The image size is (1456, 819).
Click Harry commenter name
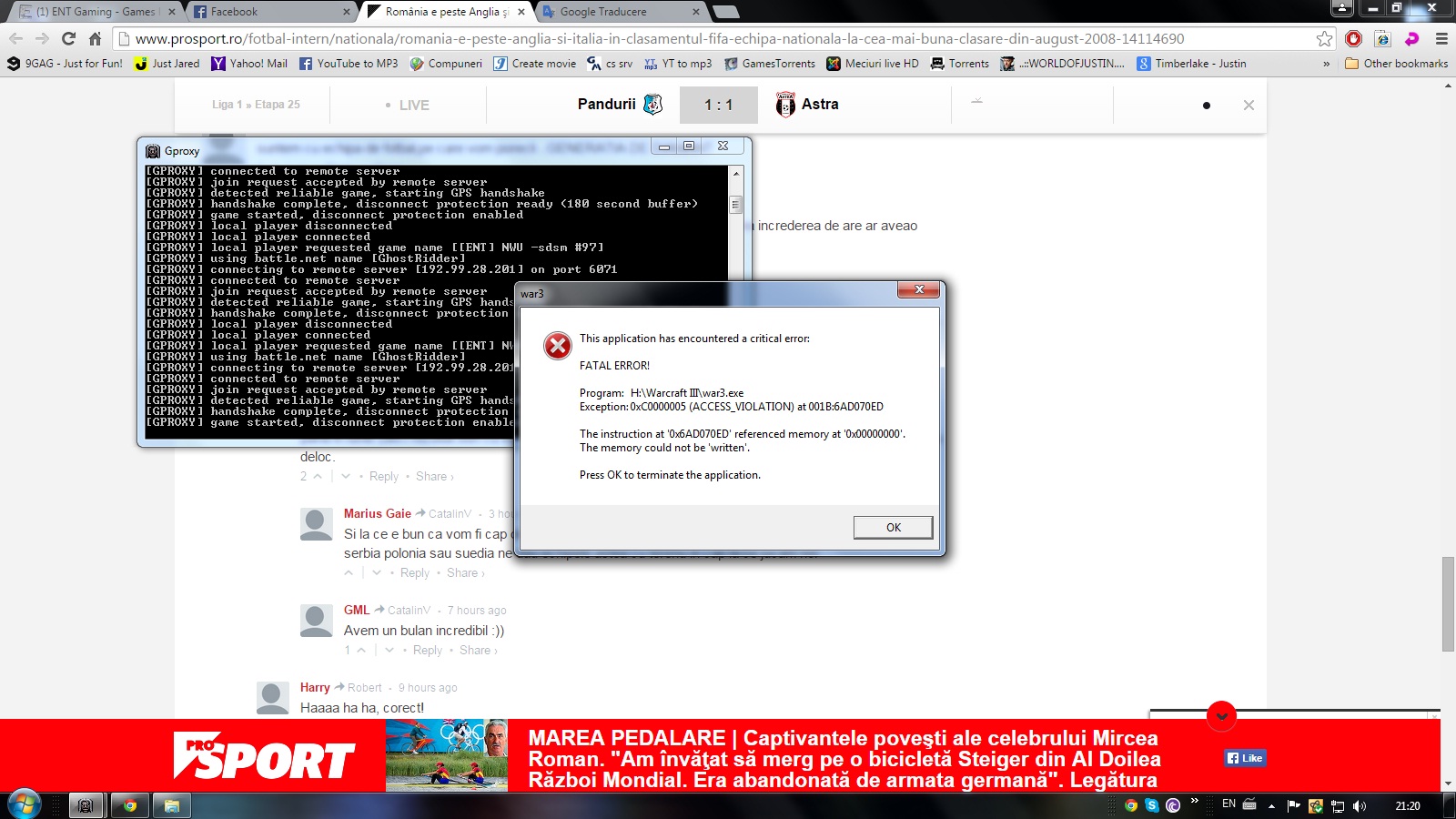315,687
